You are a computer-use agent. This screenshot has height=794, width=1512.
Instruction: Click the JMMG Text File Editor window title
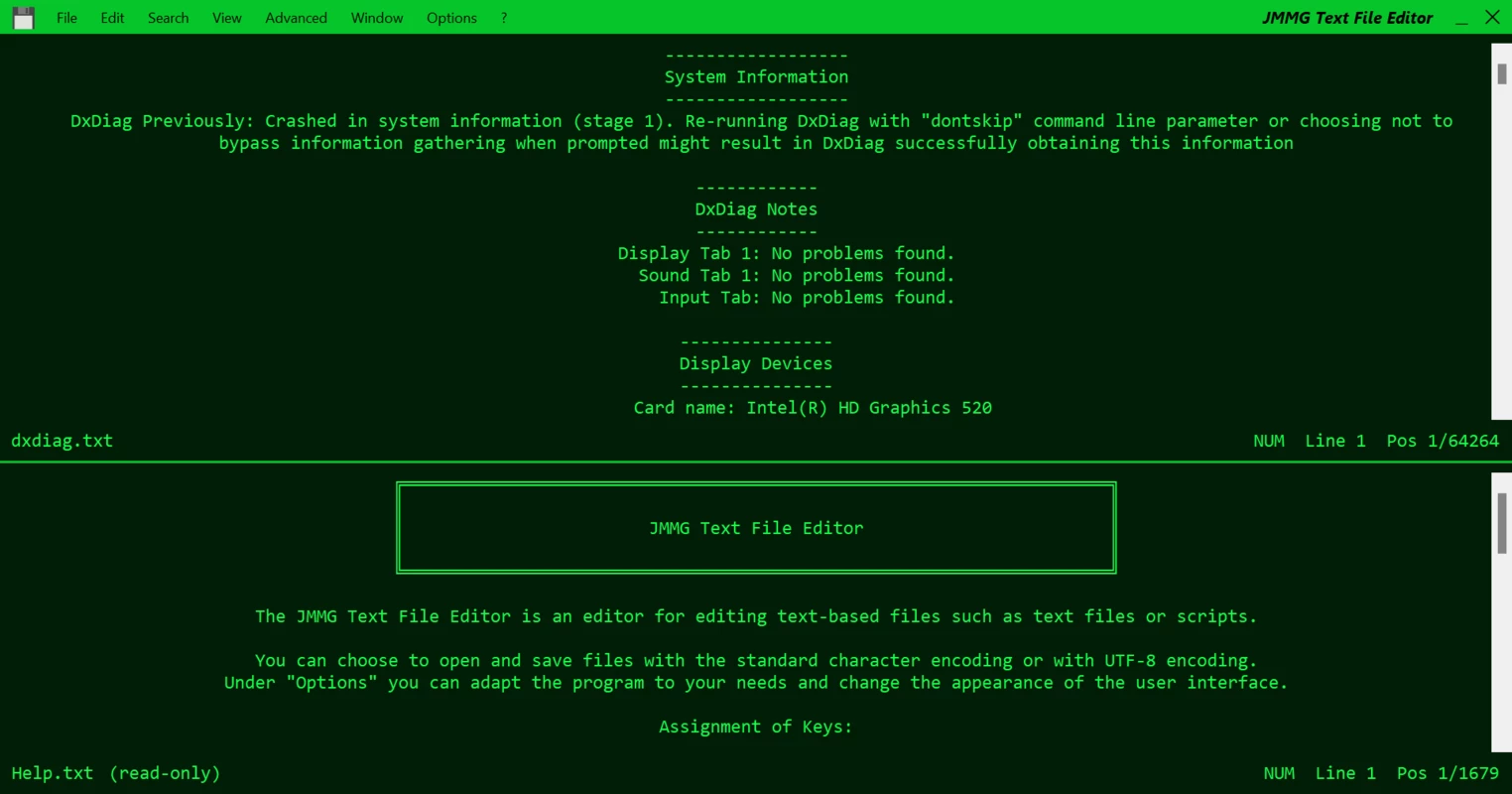1347,18
